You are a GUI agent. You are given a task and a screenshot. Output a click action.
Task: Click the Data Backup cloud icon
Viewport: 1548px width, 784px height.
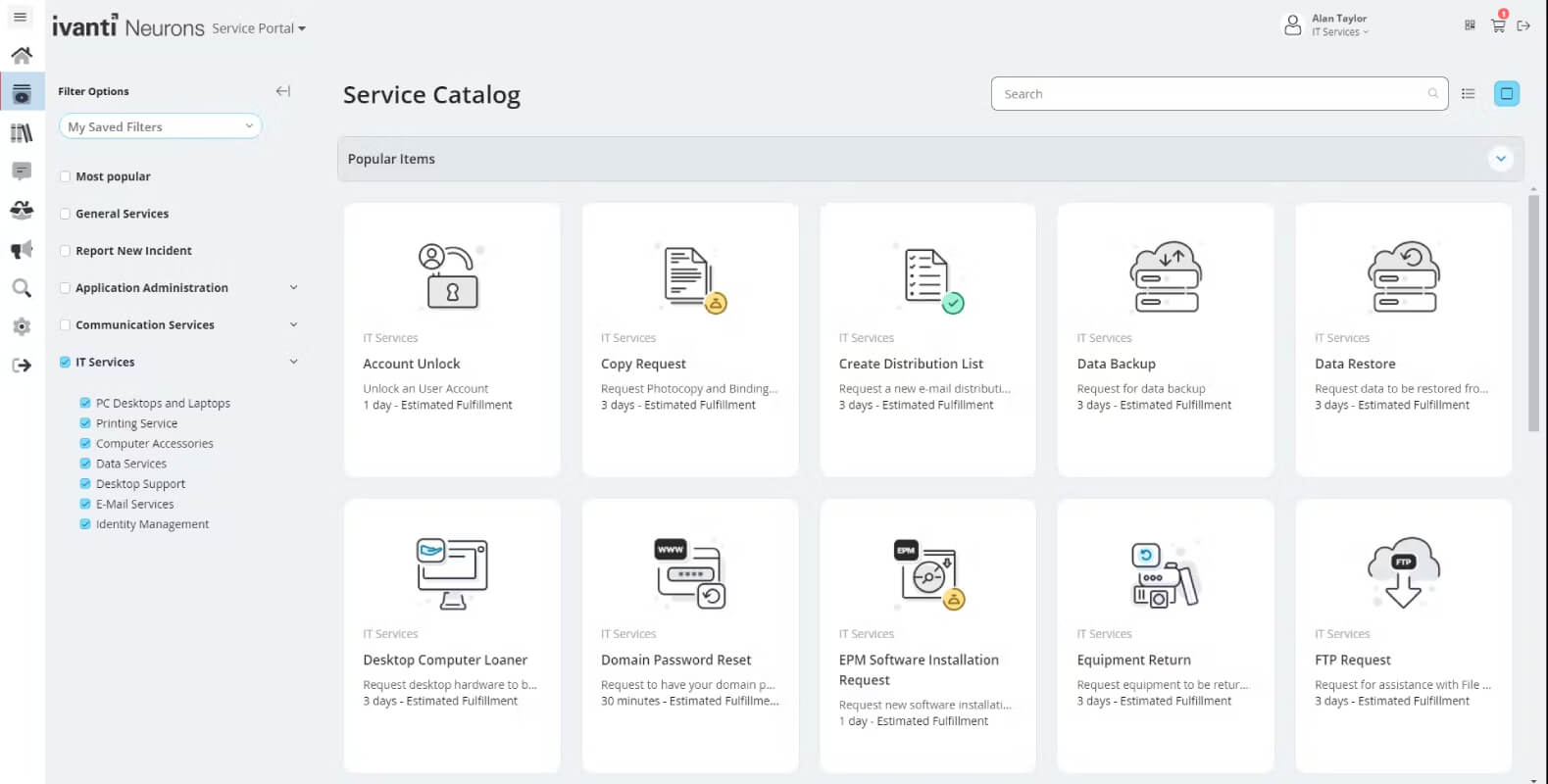pyautogui.click(x=1166, y=276)
